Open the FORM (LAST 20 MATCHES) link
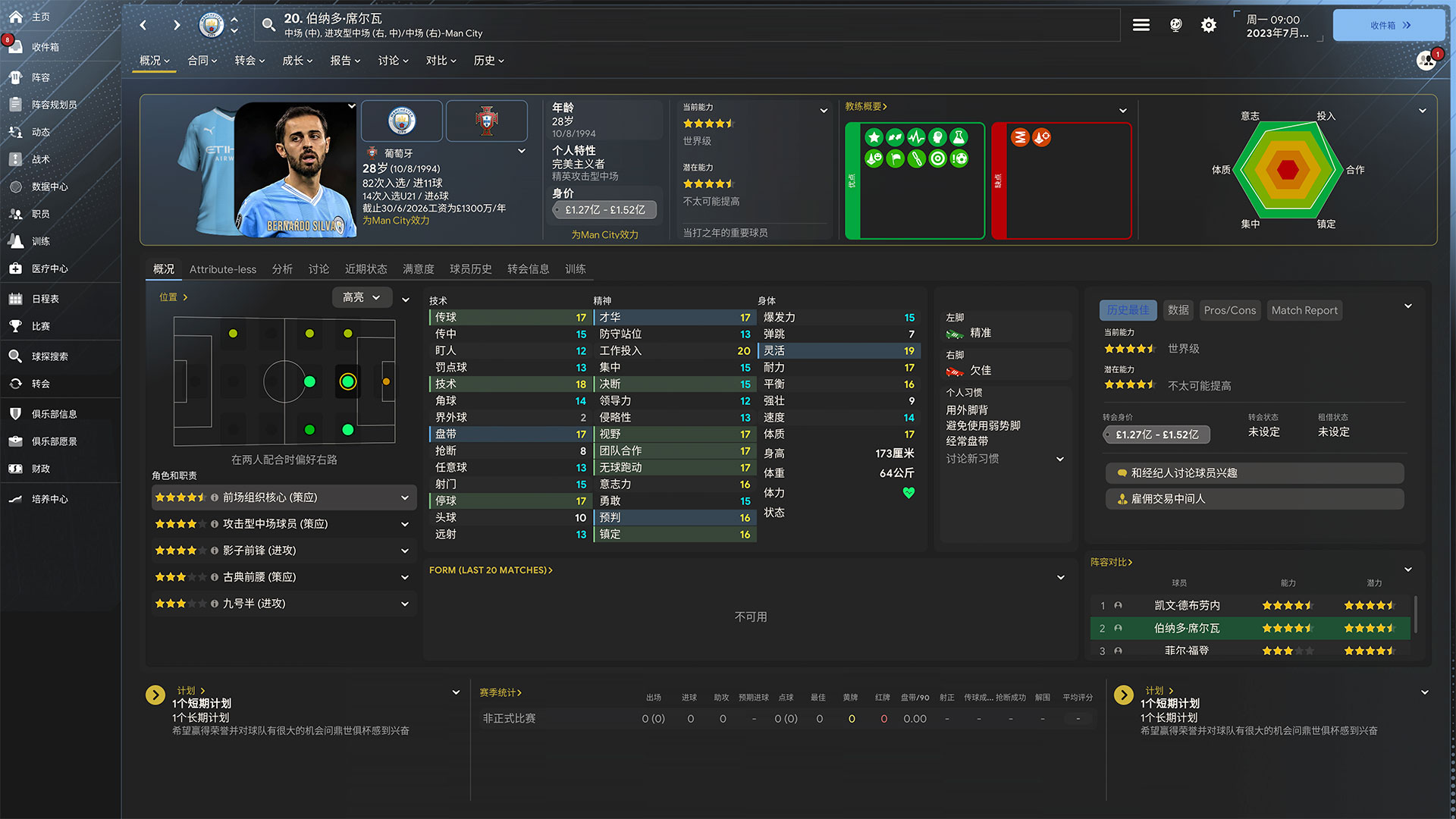 [491, 570]
